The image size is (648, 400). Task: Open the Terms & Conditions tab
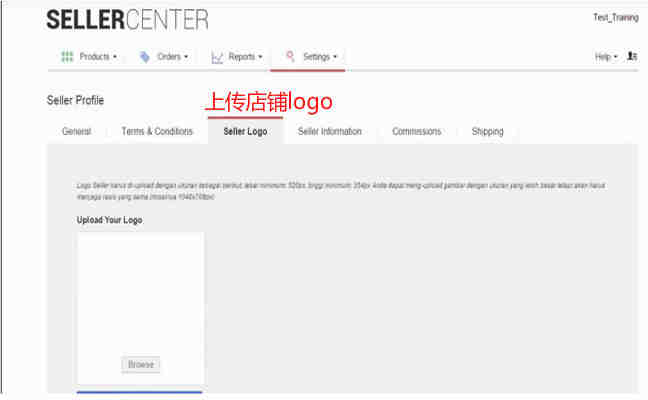coord(157,131)
